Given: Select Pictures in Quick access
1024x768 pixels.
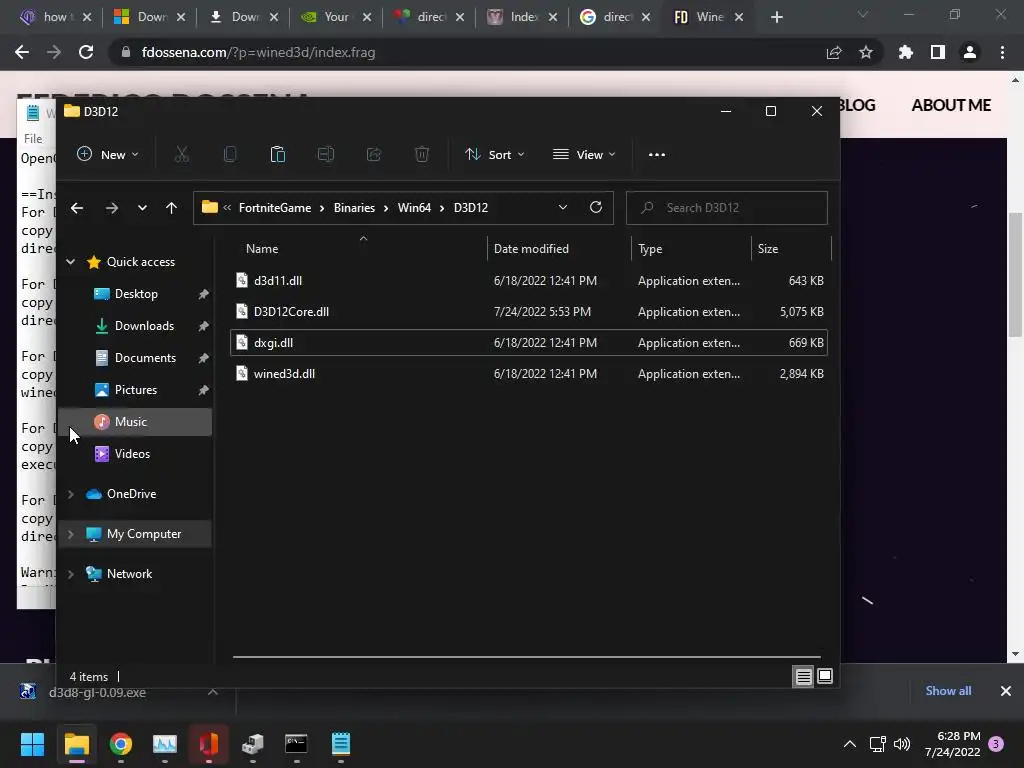Looking at the screenshot, I should 136,390.
